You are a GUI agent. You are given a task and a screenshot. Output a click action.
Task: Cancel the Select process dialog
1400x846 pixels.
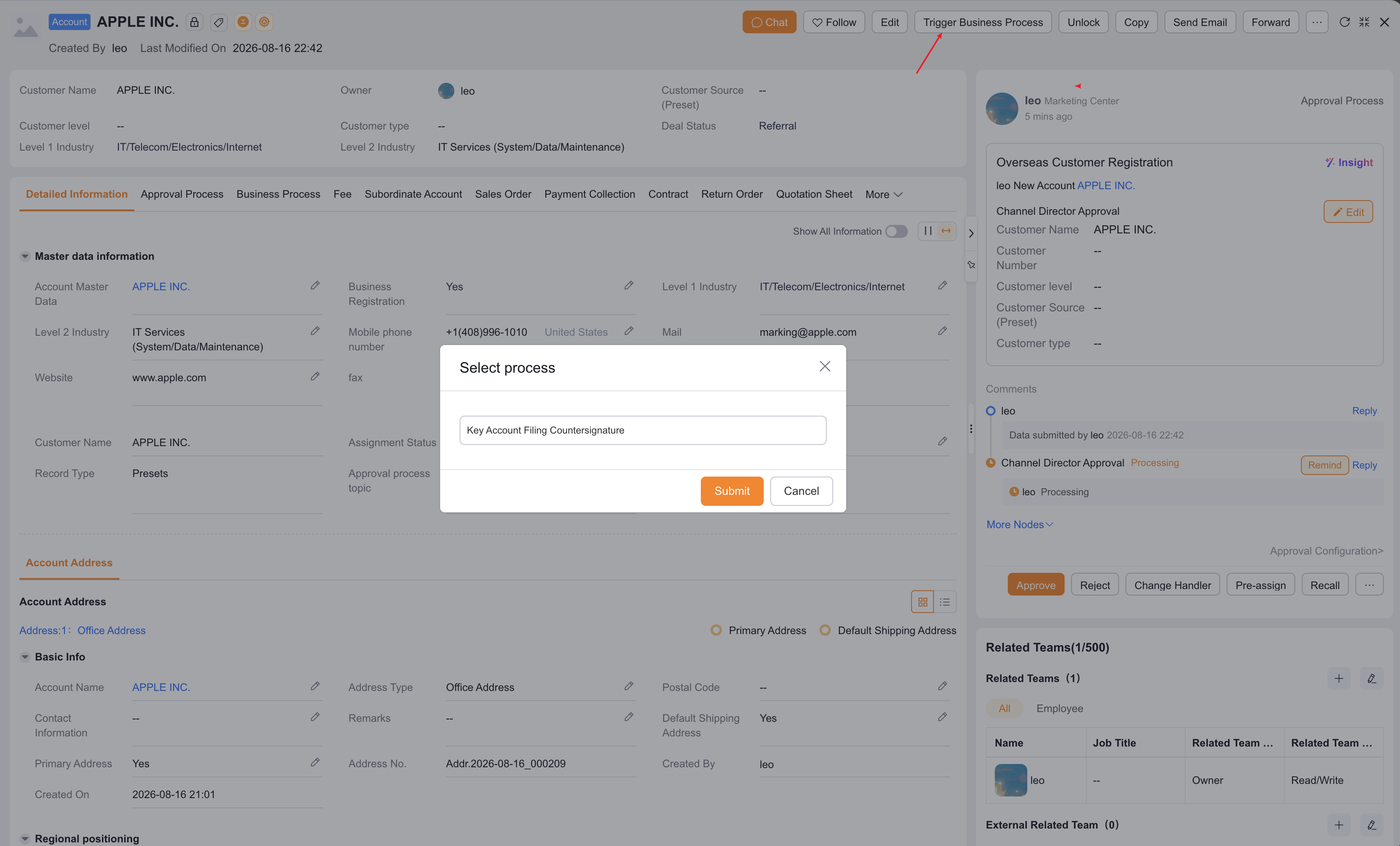[x=801, y=491]
